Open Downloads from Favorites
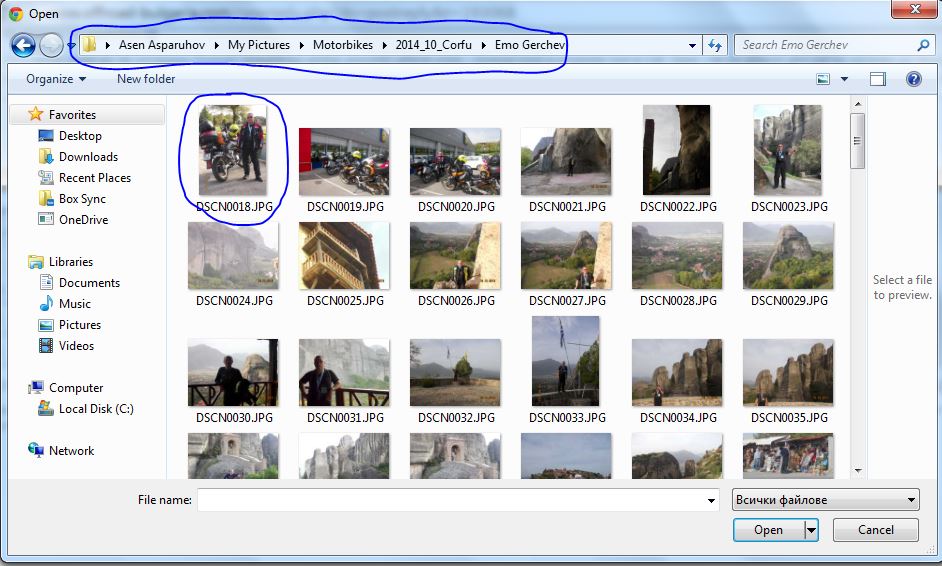Viewport: 942px width, 566px height. [x=88, y=157]
